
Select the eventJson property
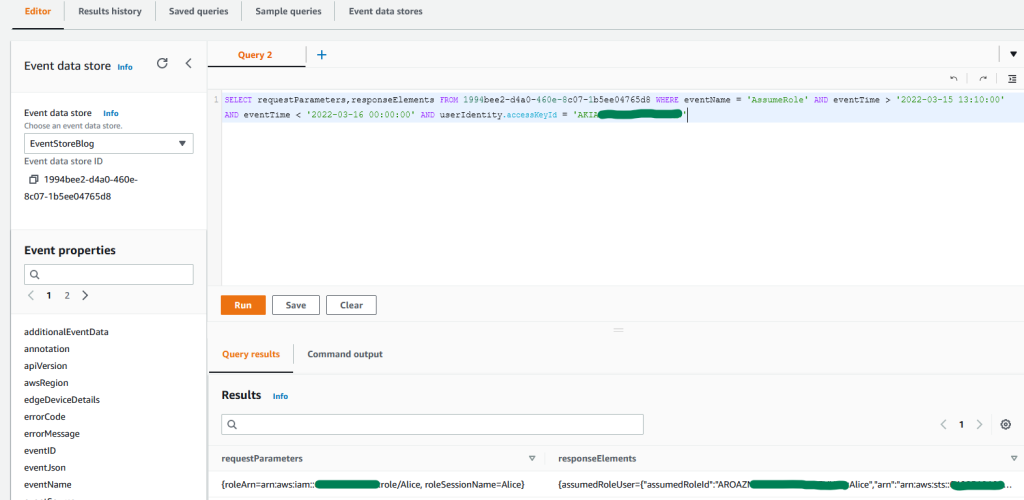[44, 467]
